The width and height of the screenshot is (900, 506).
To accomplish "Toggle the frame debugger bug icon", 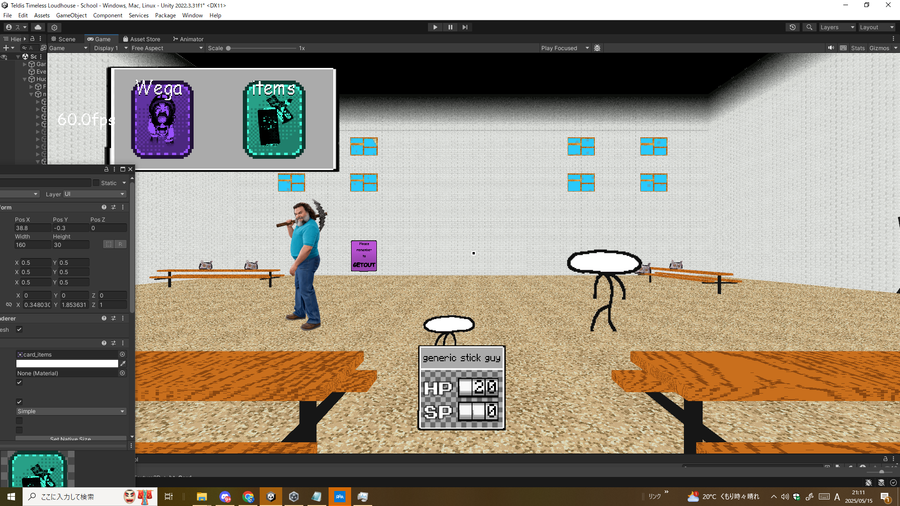I will click(597, 48).
